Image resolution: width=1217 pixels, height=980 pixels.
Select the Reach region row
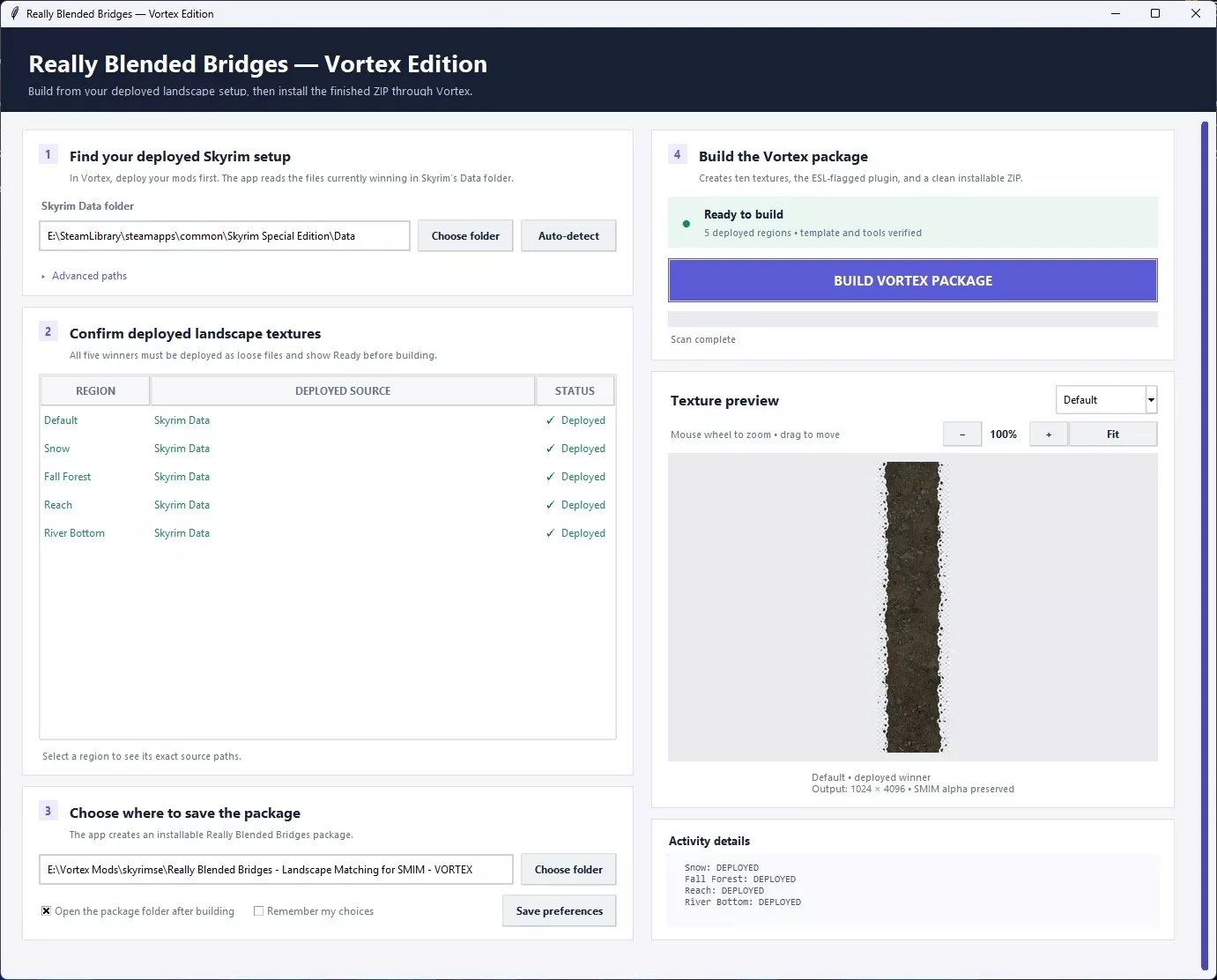pos(327,505)
